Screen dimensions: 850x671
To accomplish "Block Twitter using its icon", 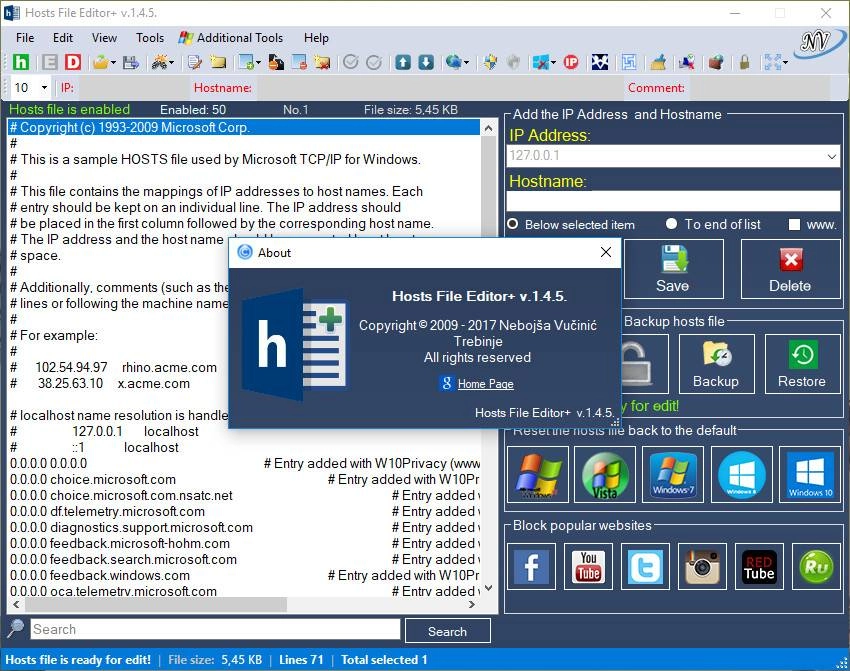I will pyautogui.click(x=645, y=566).
